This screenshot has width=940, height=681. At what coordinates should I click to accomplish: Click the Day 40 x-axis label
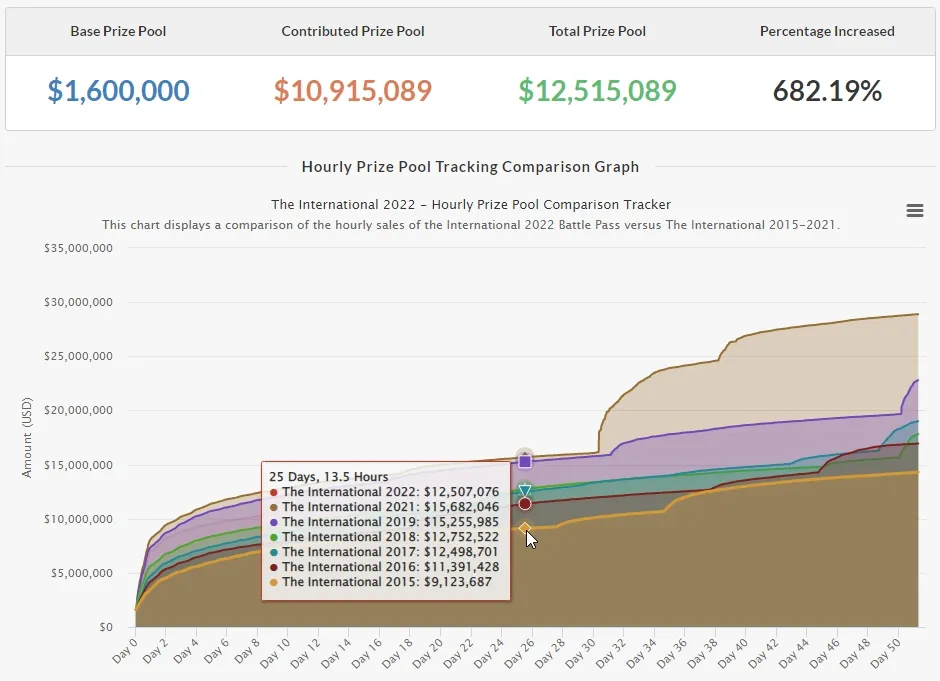733,653
